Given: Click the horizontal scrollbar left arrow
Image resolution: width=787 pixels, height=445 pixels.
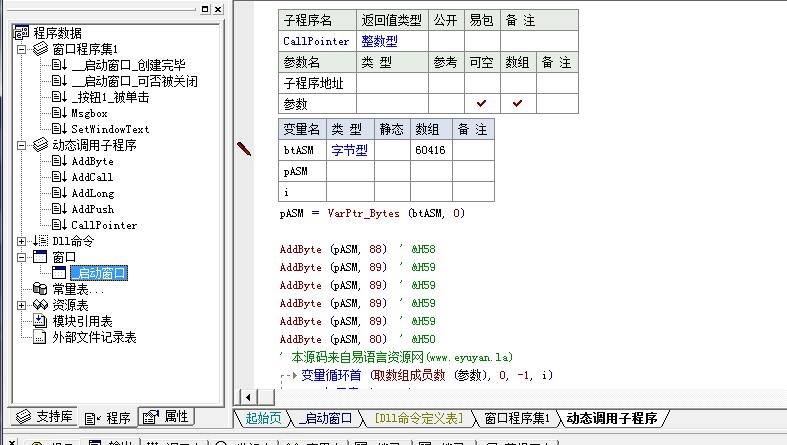Looking at the screenshot, I should 248,397.
